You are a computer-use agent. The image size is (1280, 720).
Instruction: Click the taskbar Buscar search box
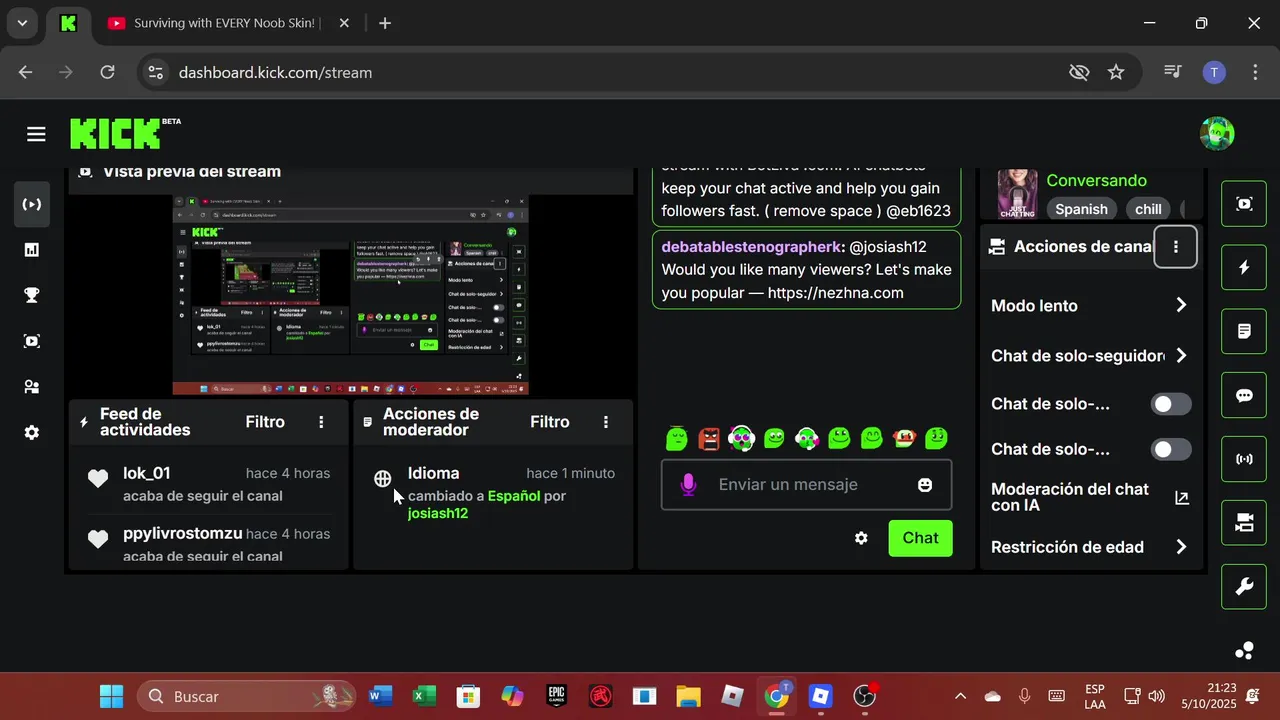pos(246,696)
